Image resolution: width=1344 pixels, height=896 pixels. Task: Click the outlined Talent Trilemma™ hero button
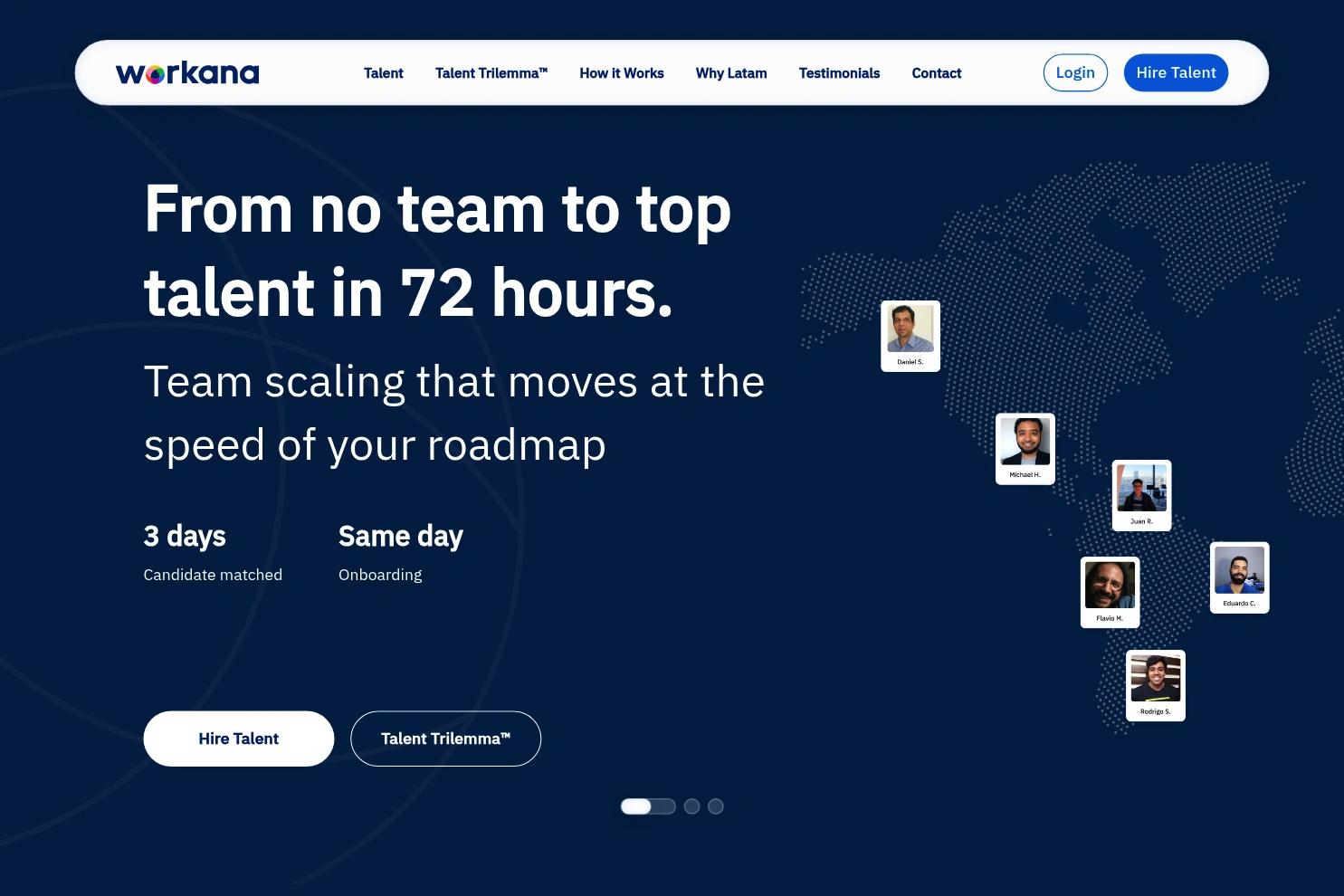click(445, 739)
